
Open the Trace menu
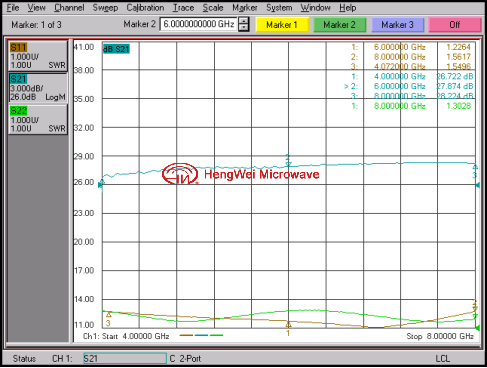(x=183, y=7)
